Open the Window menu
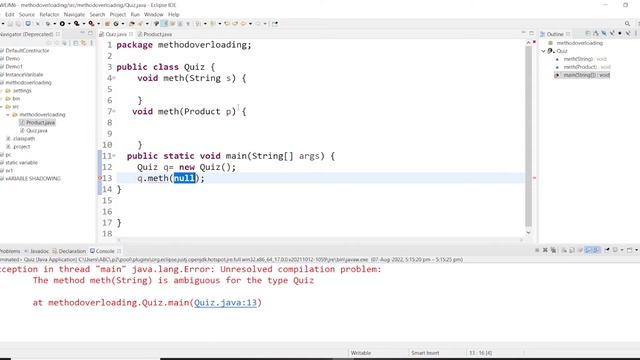The width and height of the screenshot is (640, 360). pyautogui.click(x=153, y=14)
